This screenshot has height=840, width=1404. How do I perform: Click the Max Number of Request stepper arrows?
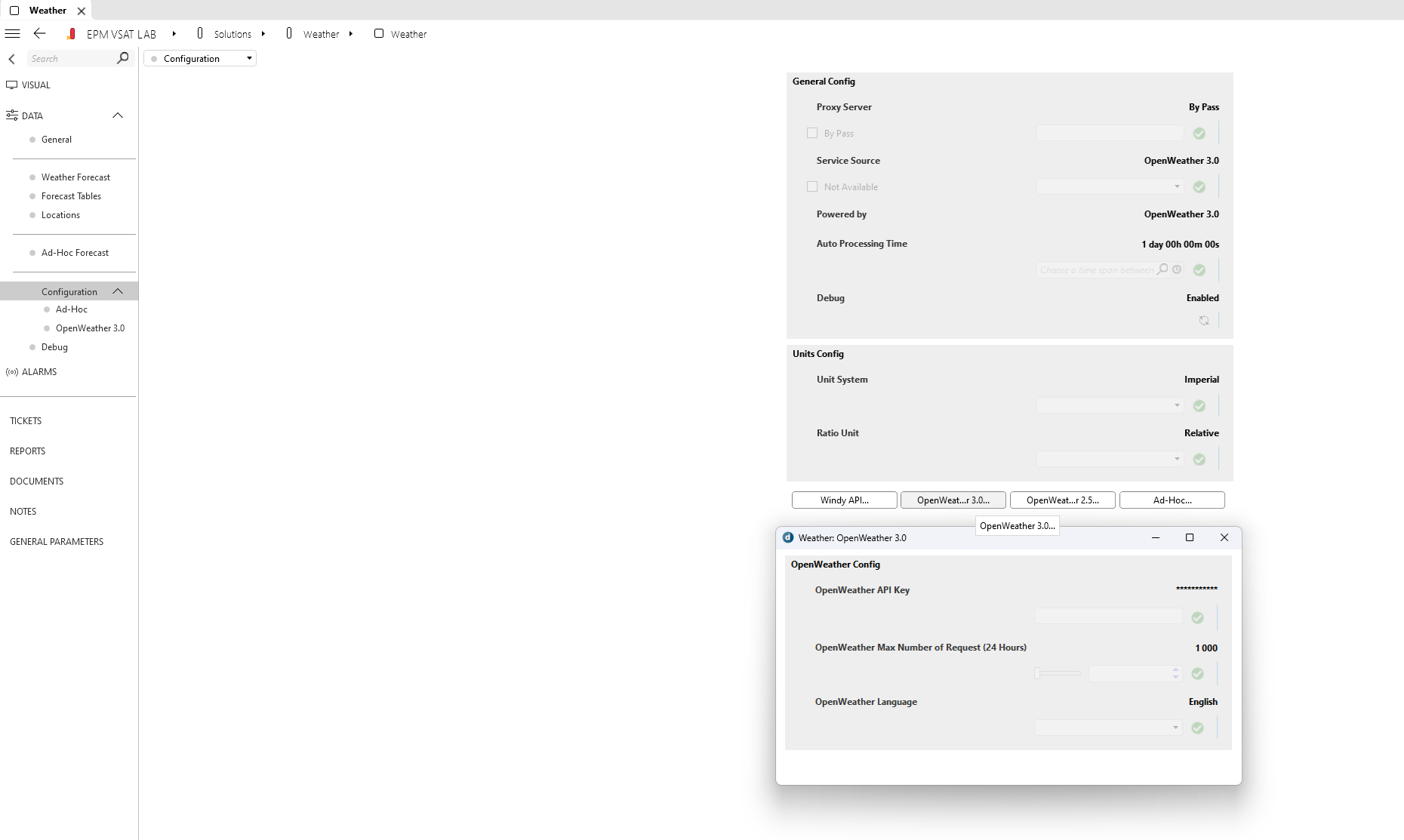[x=1176, y=673]
